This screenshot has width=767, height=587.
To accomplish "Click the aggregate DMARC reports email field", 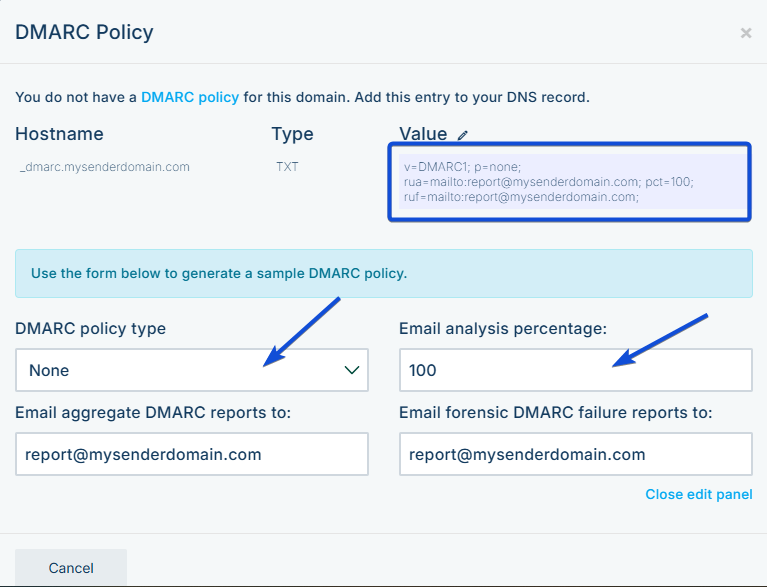I will tap(192, 454).
